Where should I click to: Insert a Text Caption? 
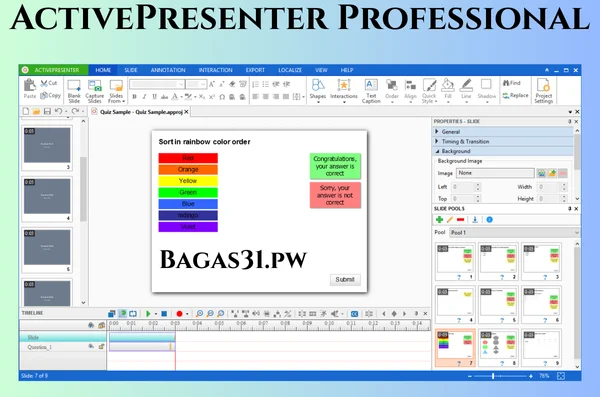371,91
